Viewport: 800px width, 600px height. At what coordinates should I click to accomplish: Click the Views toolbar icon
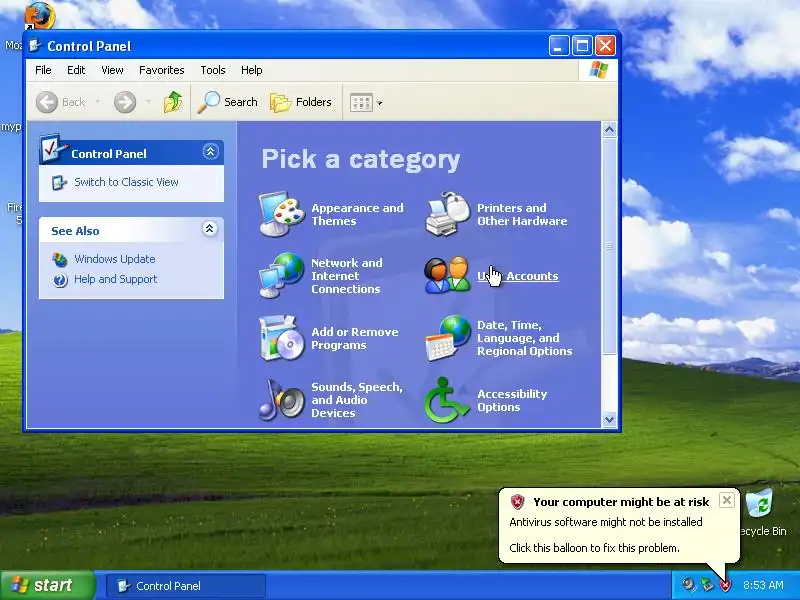[x=361, y=103]
